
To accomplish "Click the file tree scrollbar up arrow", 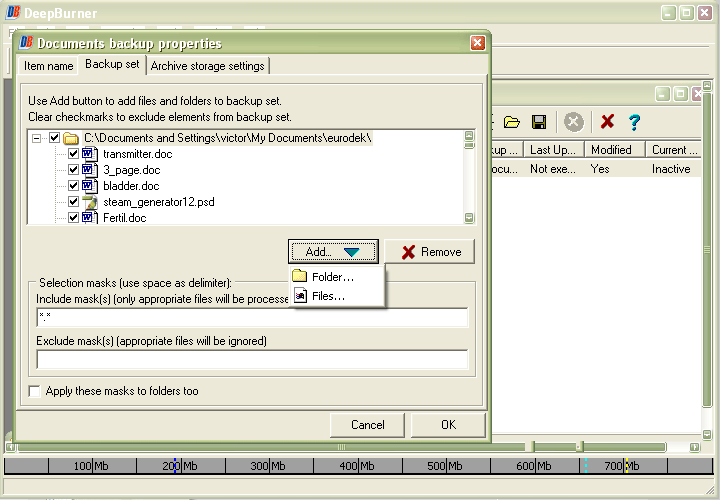I will (x=469, y=135).
